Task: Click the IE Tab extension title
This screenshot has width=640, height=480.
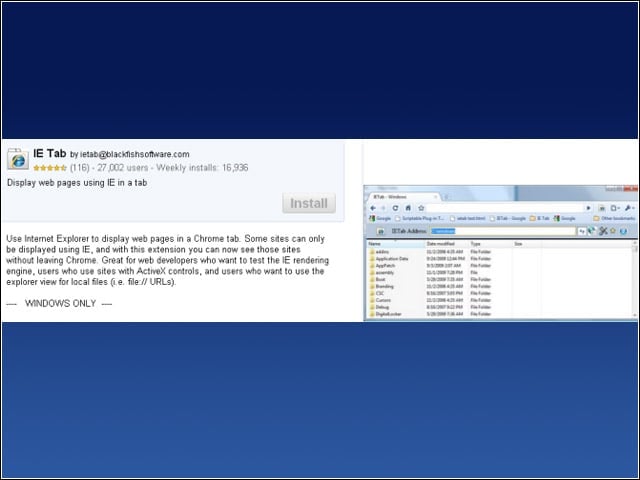Action: click(x=50, y=153)
